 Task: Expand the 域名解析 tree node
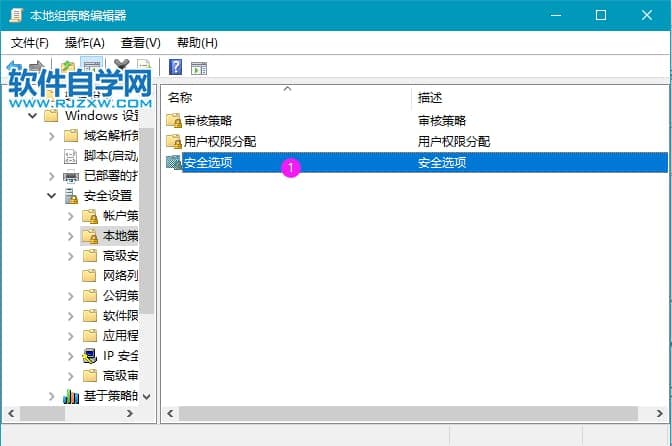(x=51, y=136)
